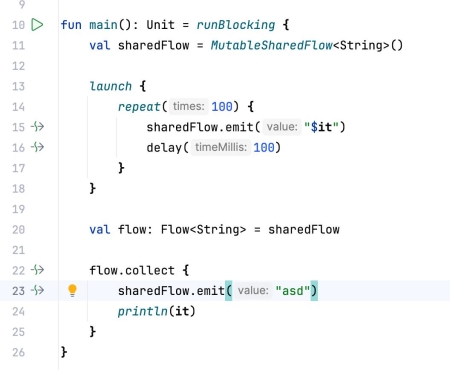Image resolution: width=450 pixels, height=370 pixels.
Task: Click line number 20 in the gutter
Action: [19, 230]
